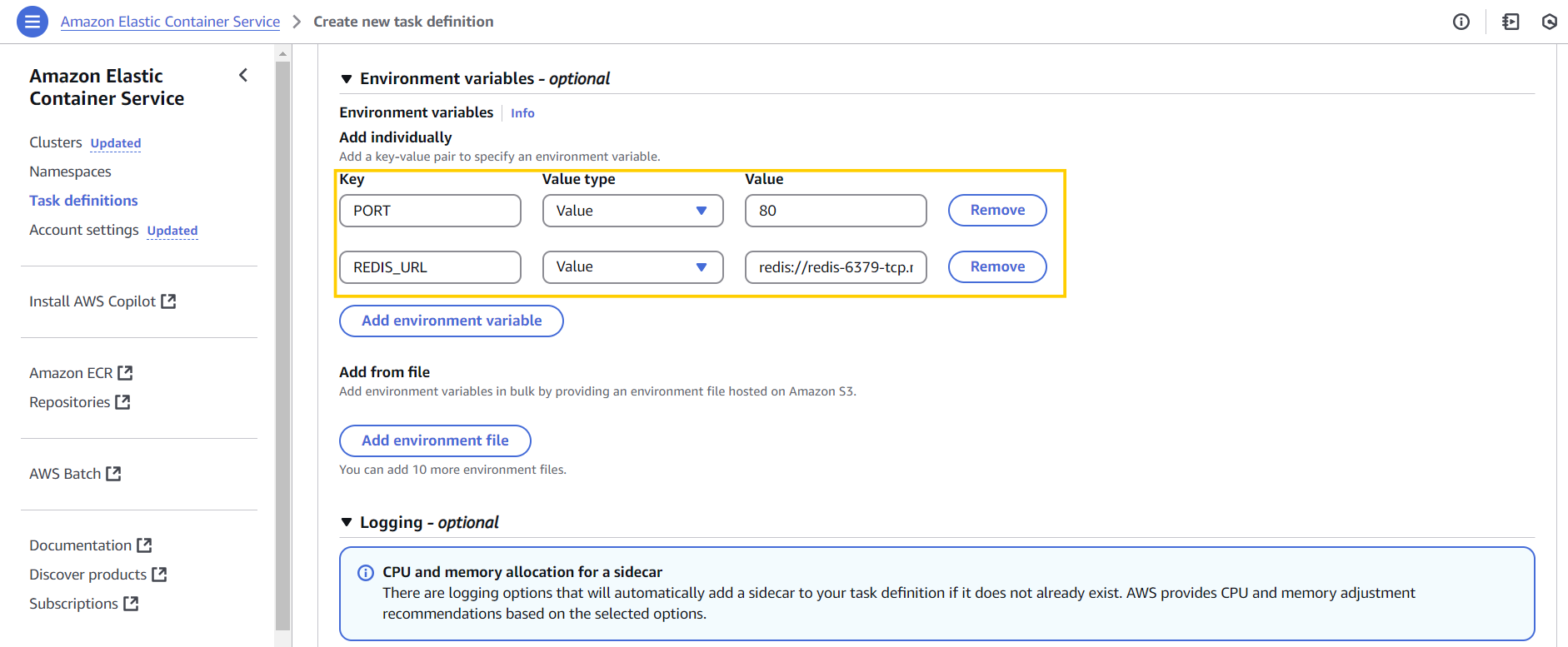This screenshot has height=647, width=1568.
Task: Go to Task definitions in the sidebar
Action: coord(83,201)
